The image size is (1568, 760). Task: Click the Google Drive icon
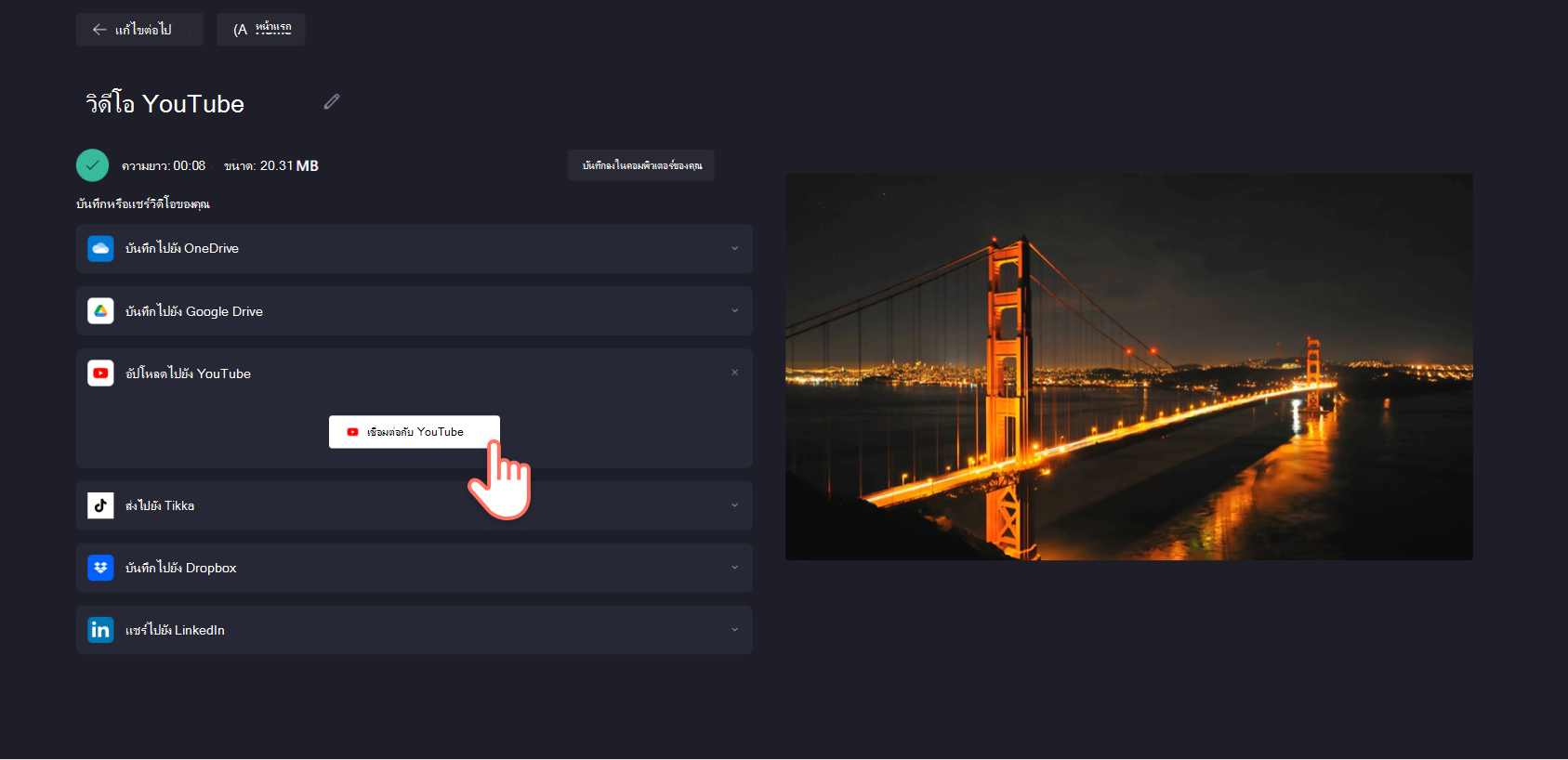click(x=100, y=310)
